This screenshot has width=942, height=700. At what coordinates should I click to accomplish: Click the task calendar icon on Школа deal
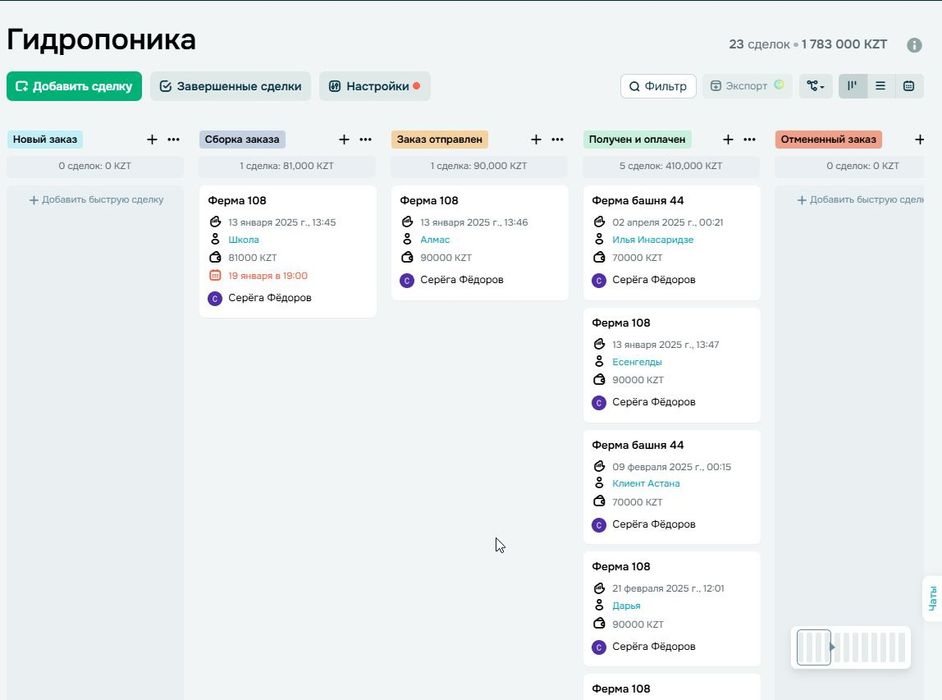215,275
